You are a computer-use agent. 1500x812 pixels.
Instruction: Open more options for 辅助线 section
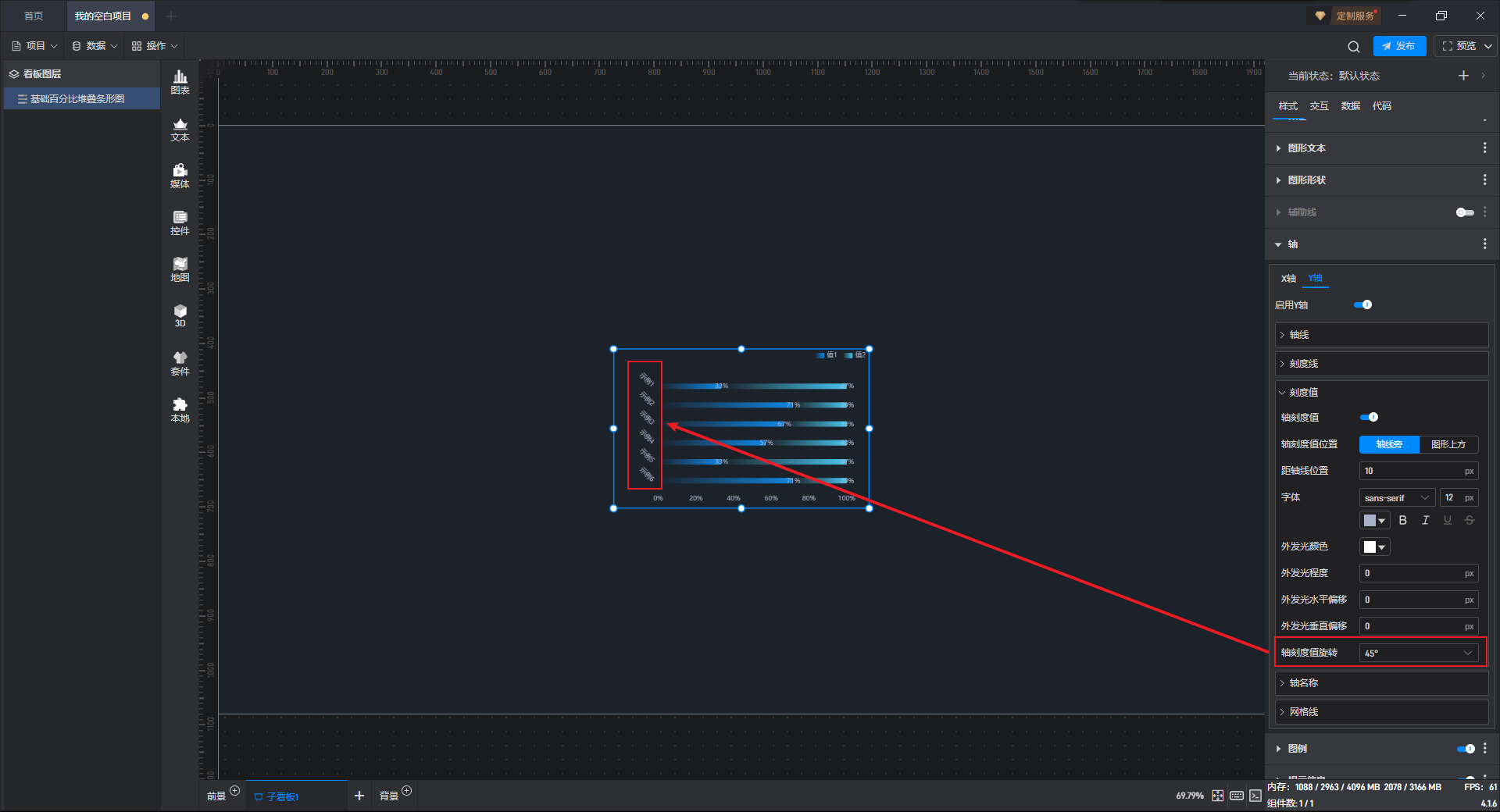tap(1484, 212)
